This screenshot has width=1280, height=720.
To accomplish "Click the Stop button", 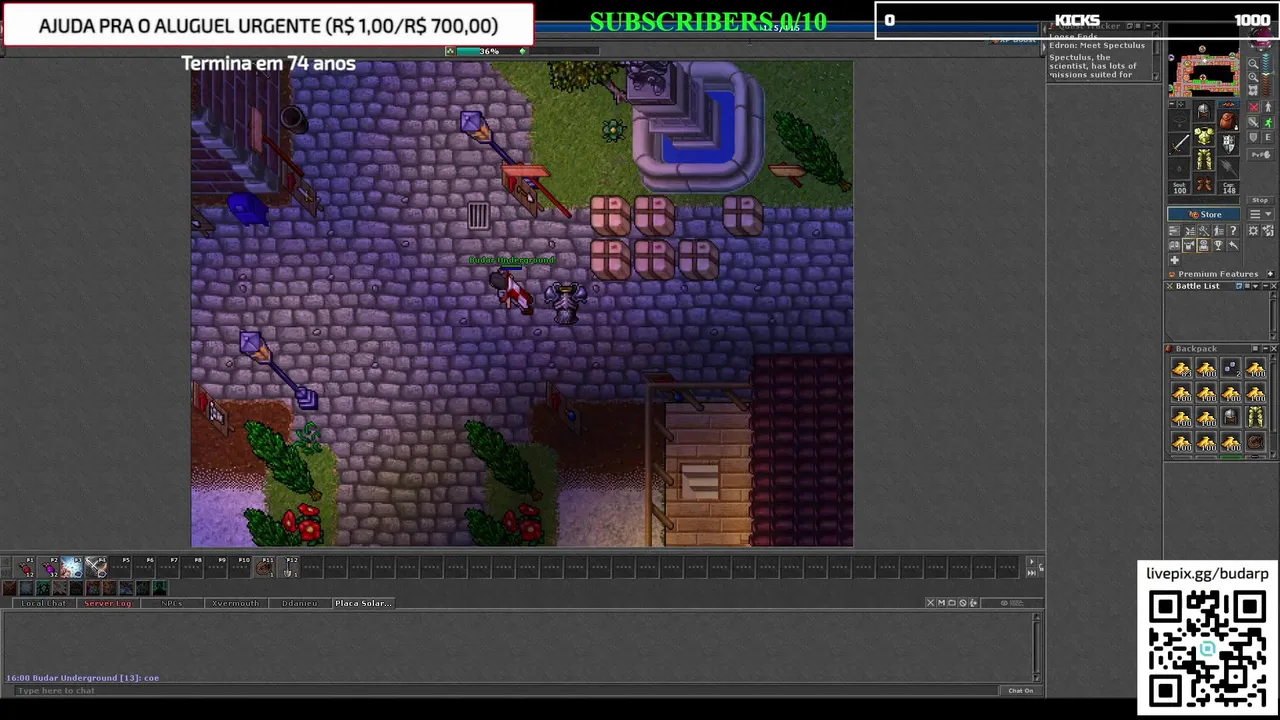I will pyautogui.click(x=1260, y=200).
